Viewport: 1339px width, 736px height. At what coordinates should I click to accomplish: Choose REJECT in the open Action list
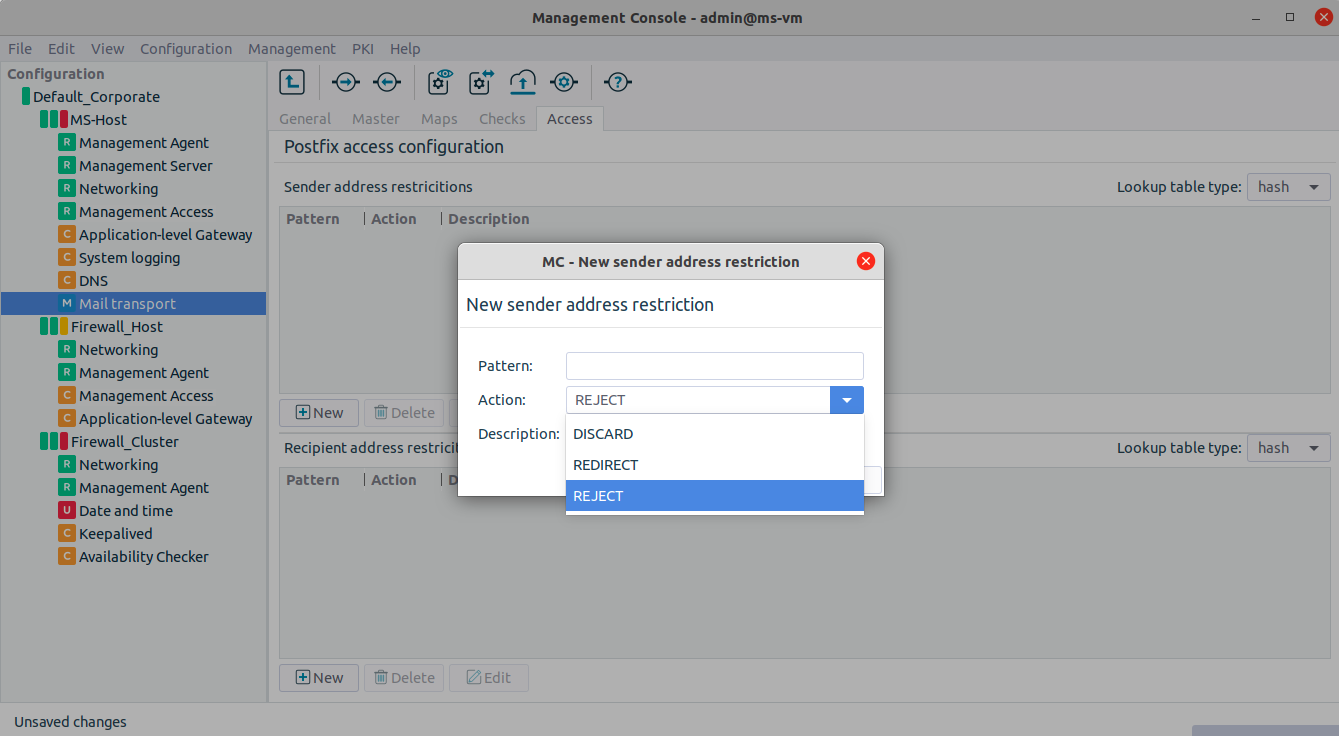point(714,496)
